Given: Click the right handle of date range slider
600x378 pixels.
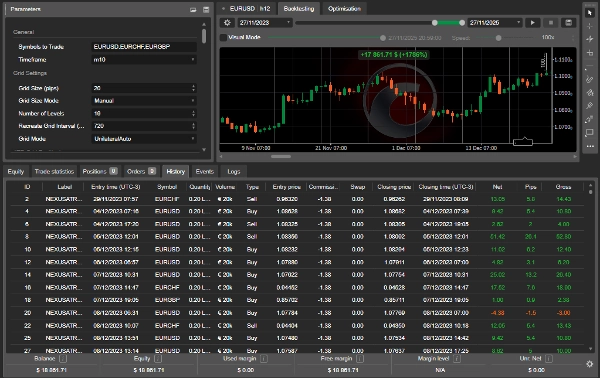Looking at the screenshot, I should tap(462, 23).
